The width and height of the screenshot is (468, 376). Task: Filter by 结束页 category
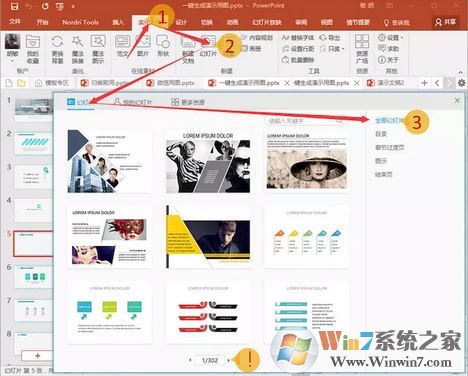(x=383, y=174)
